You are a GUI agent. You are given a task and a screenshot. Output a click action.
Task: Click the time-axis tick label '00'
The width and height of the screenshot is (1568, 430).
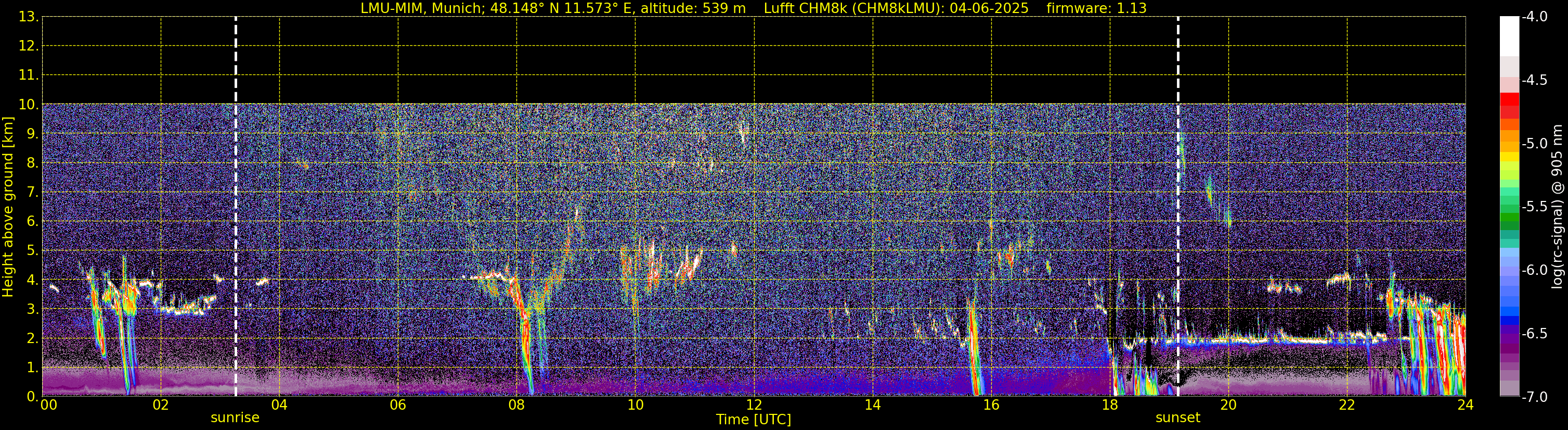point(48,405)
